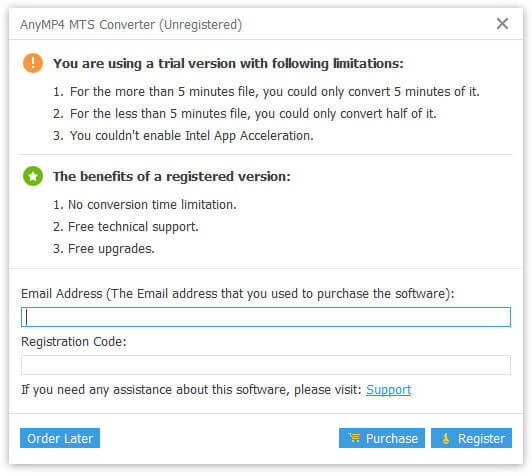Image resolution: width=532 pixels, height=474 pixels.
Task: Click the 'No conversion time limitation' benefit
Action: tap(145, 205)
